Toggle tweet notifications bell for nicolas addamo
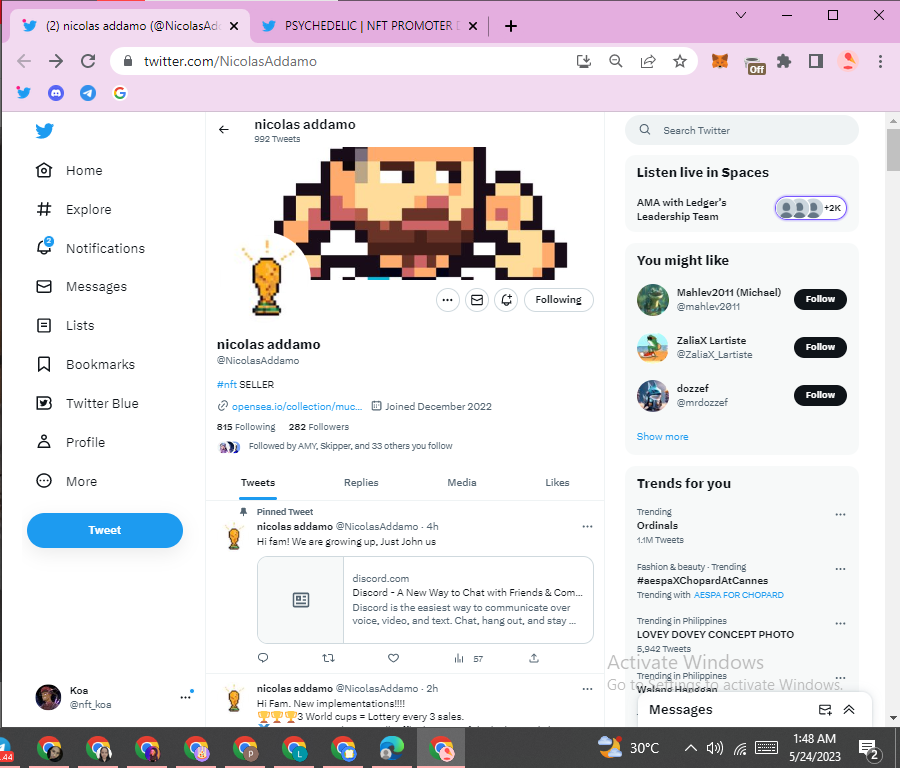900x768 pixels. tap(506, 300)
